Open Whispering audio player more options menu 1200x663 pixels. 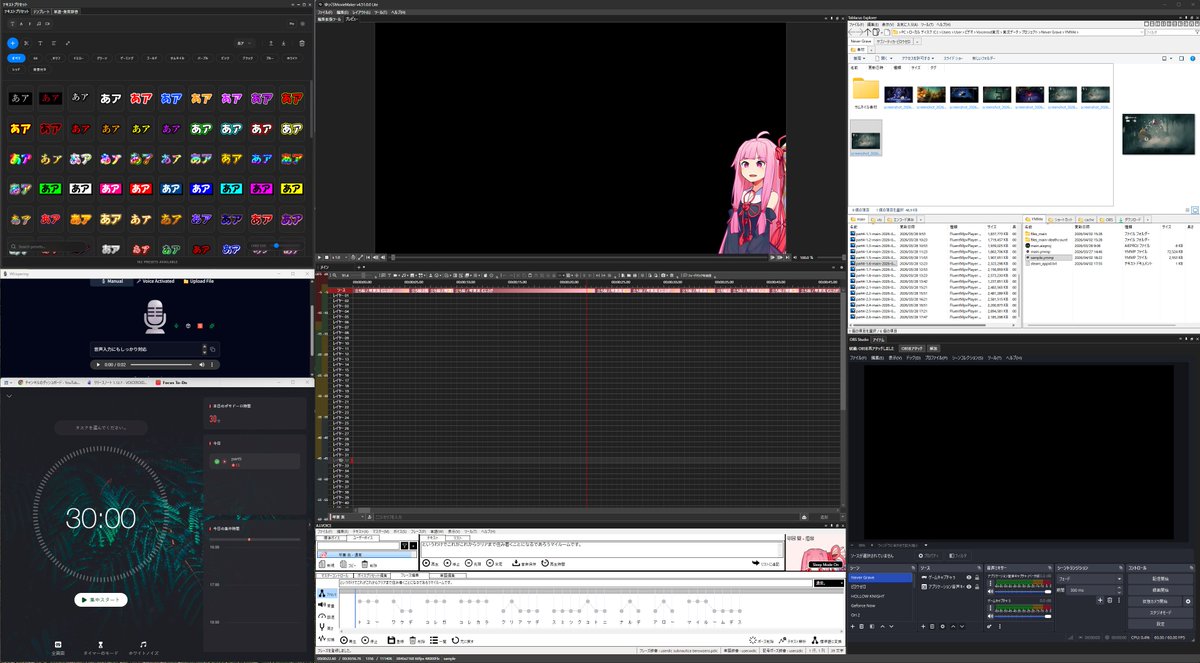click(x=212, y=365)
